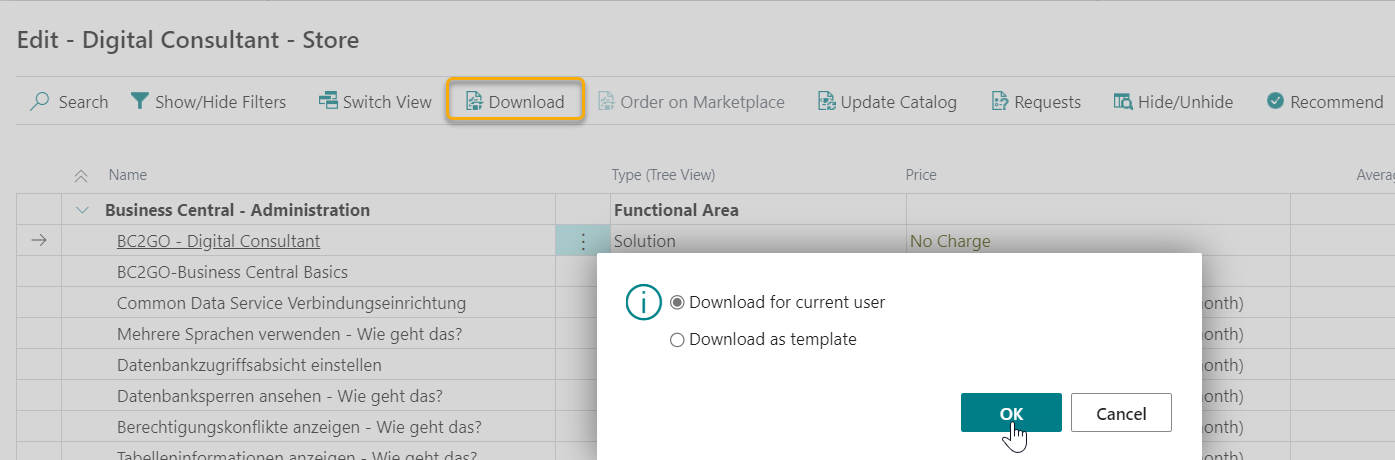Cancel the download dialog
This screenshot has height=460, width=1395.
click(x=1120, y=413)
